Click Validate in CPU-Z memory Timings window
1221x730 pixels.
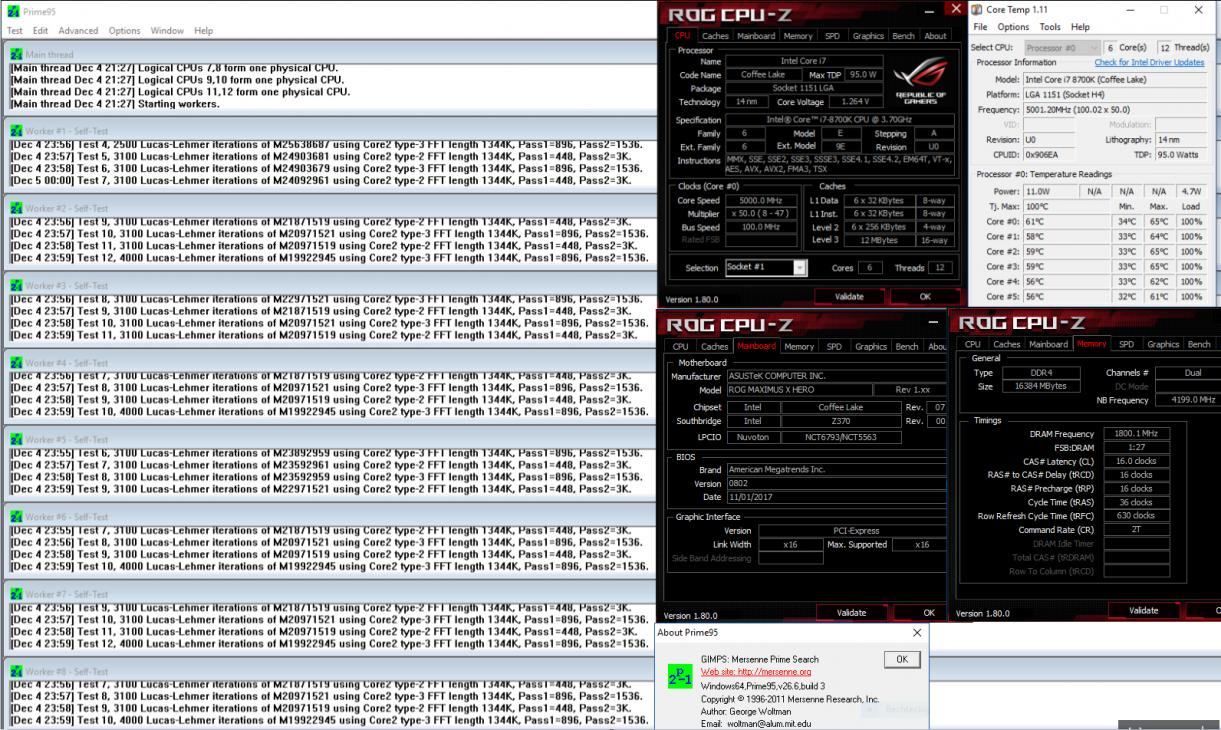pos(1143,610)
